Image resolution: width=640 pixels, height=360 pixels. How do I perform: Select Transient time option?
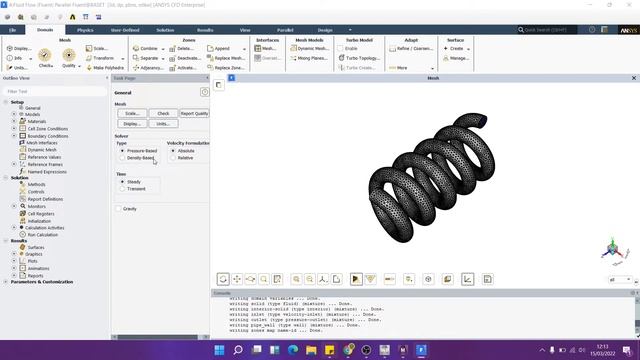122,189
